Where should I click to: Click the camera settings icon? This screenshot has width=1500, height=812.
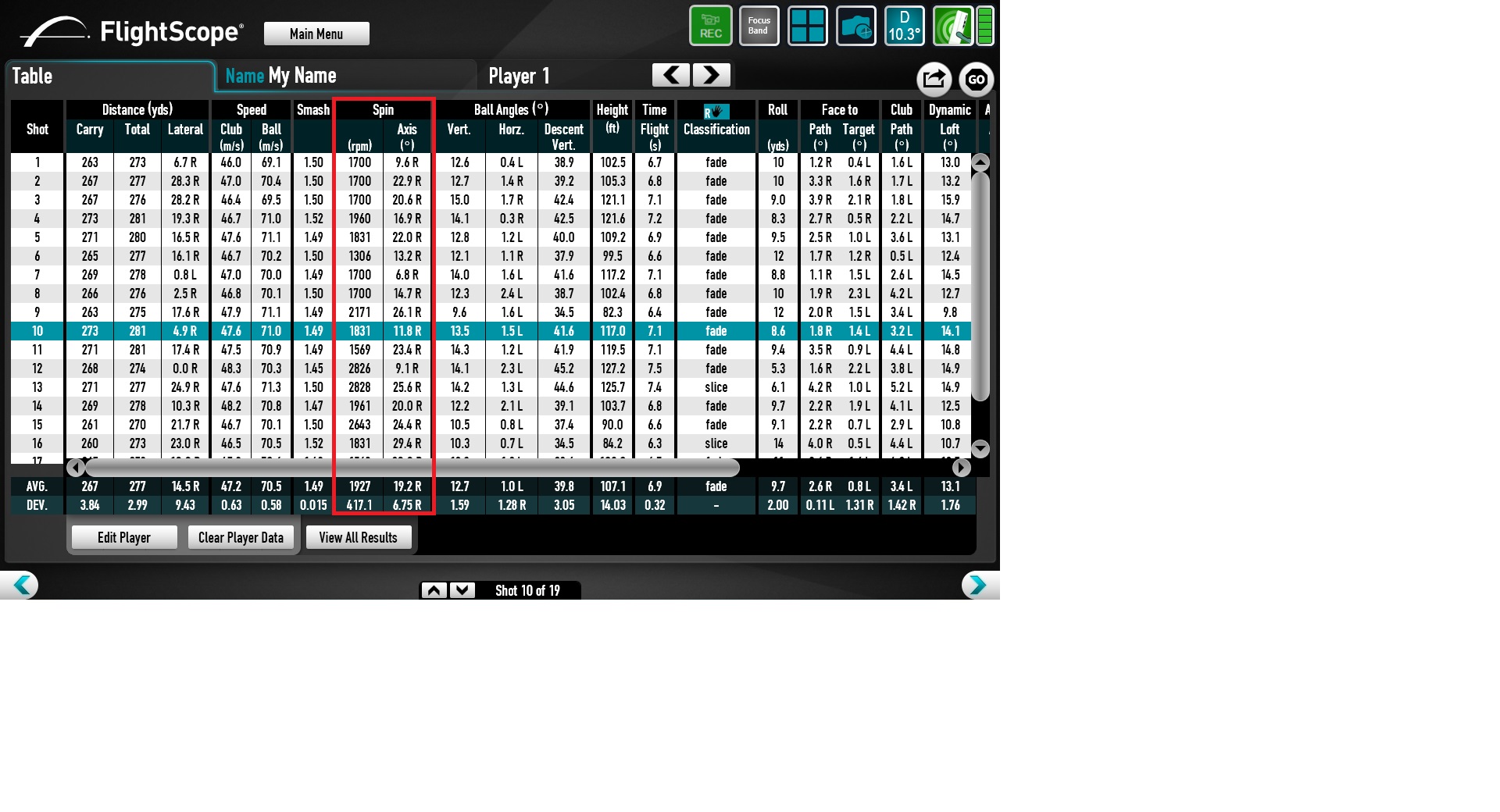[x=855, y=26]
